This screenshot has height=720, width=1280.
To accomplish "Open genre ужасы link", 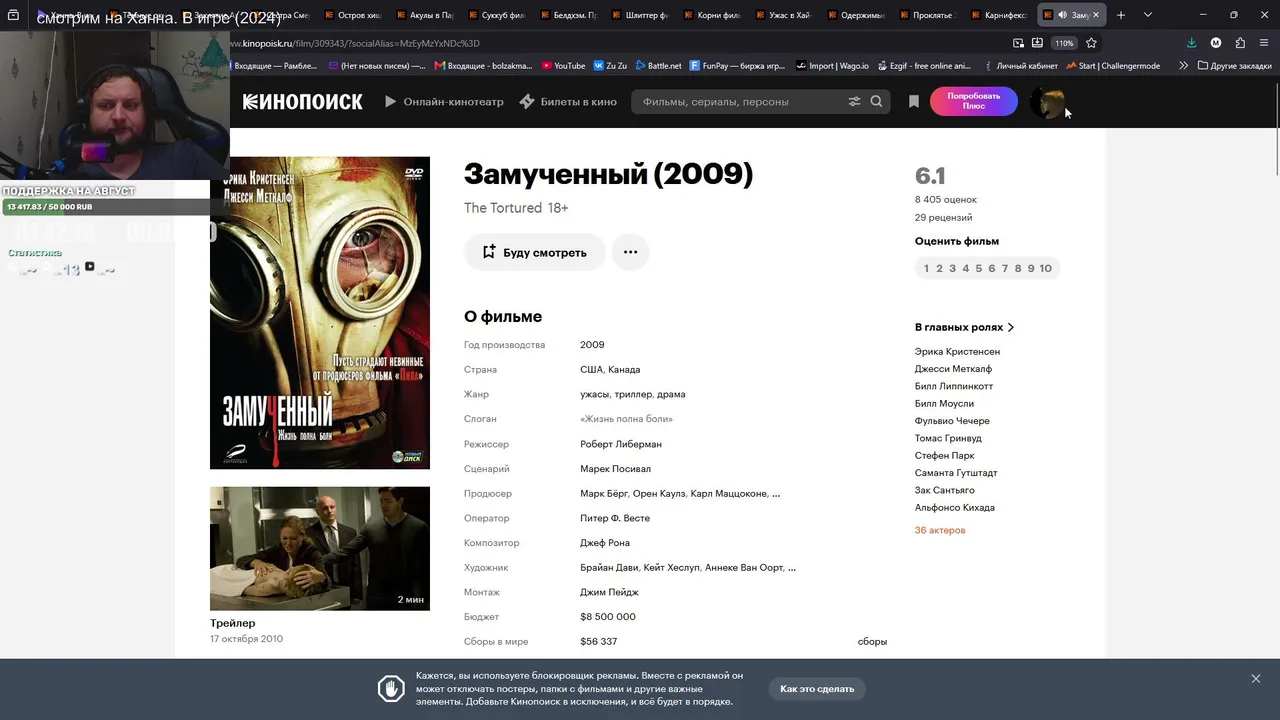I will pyautogui.click(x=594, y=394).
